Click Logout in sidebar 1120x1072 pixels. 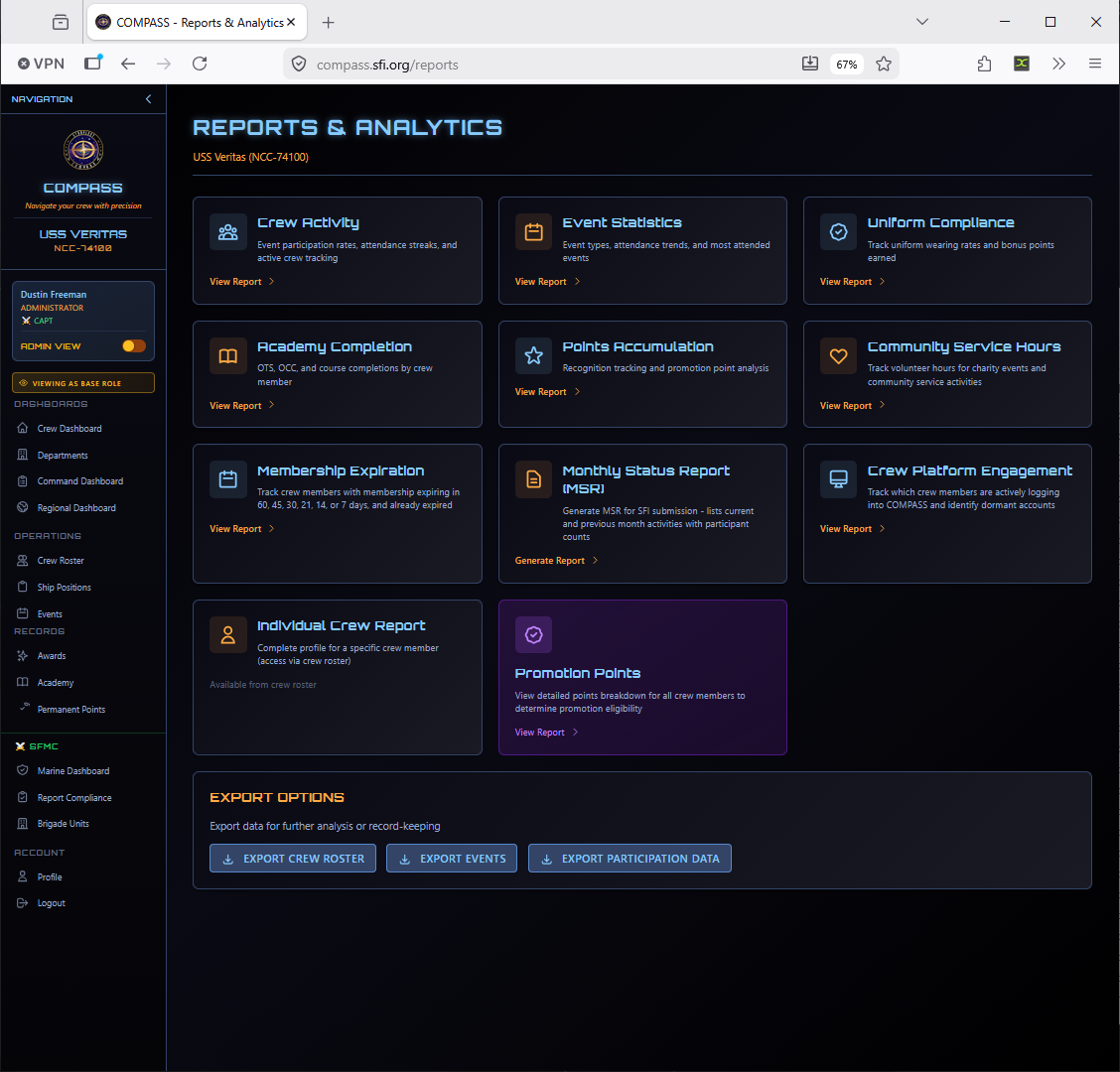point(52,903)
